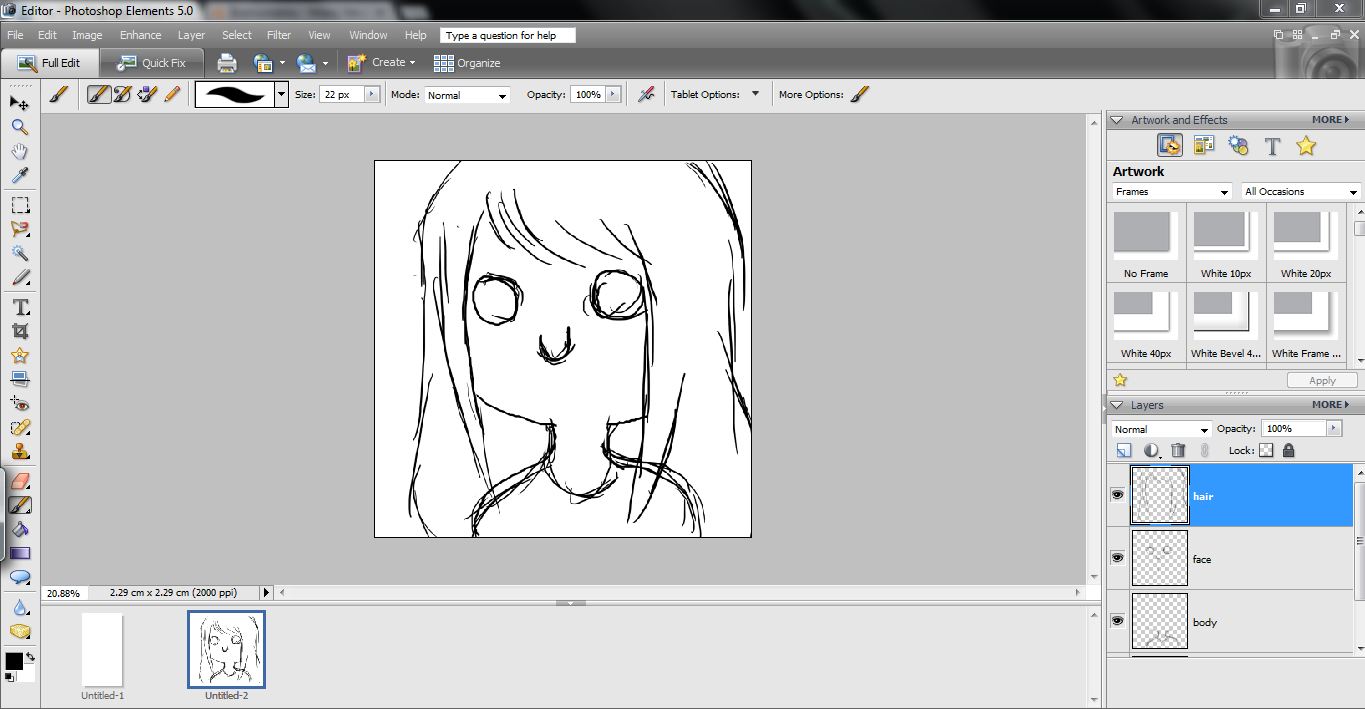Open the Filter menu
The width and height of the screenshot is (1365, 709).
[278, 35]
